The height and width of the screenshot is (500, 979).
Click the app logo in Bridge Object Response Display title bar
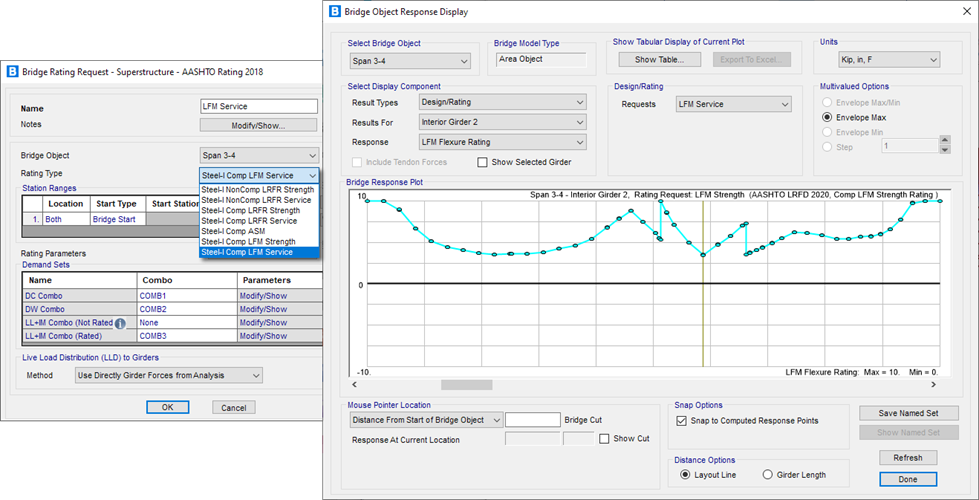tap(334, 12)
